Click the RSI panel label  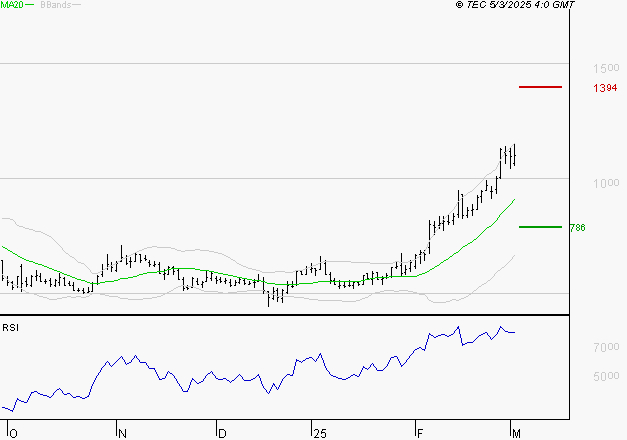(x=10, y=328)
